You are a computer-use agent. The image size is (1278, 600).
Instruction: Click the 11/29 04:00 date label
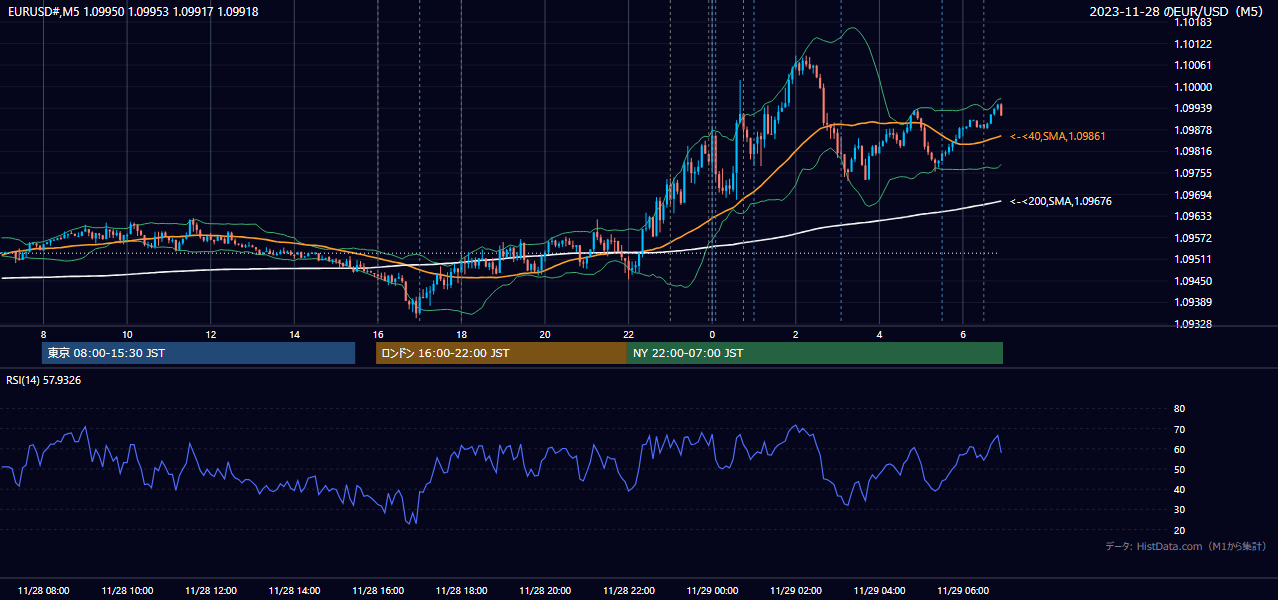click(x=879, y=590)
